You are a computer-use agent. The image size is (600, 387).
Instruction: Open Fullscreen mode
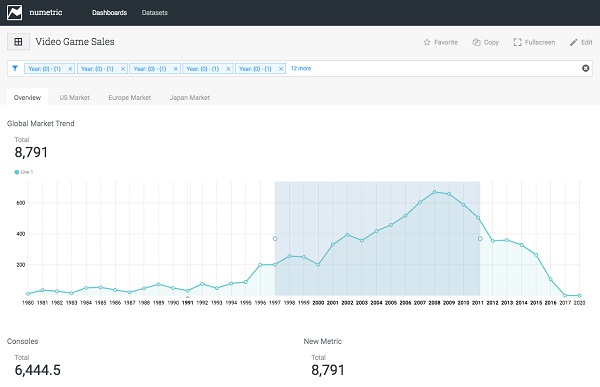pos(534,42)
